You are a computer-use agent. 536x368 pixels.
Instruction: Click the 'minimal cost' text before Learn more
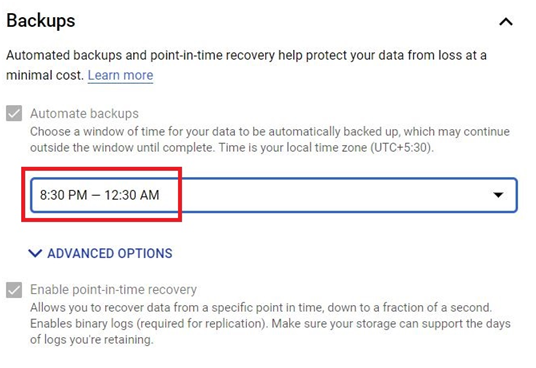coord(45,75)
